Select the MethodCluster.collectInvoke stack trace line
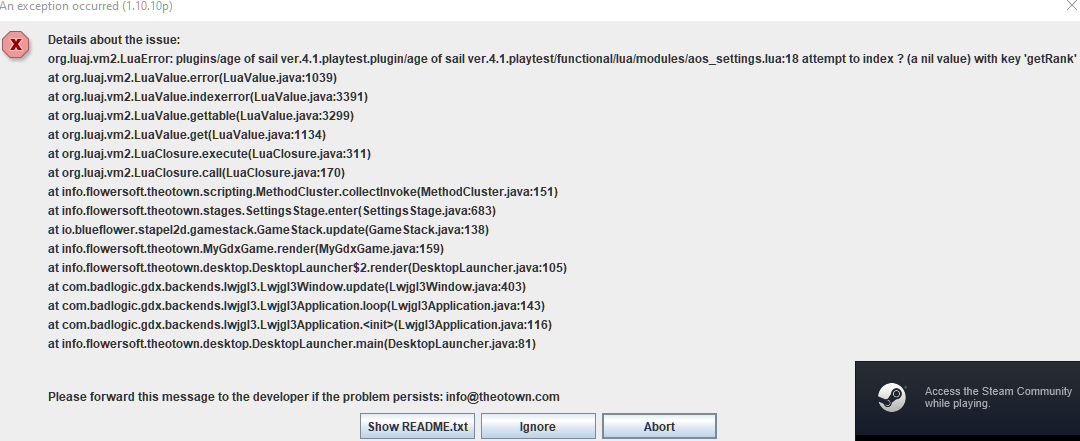 point(303,192)
